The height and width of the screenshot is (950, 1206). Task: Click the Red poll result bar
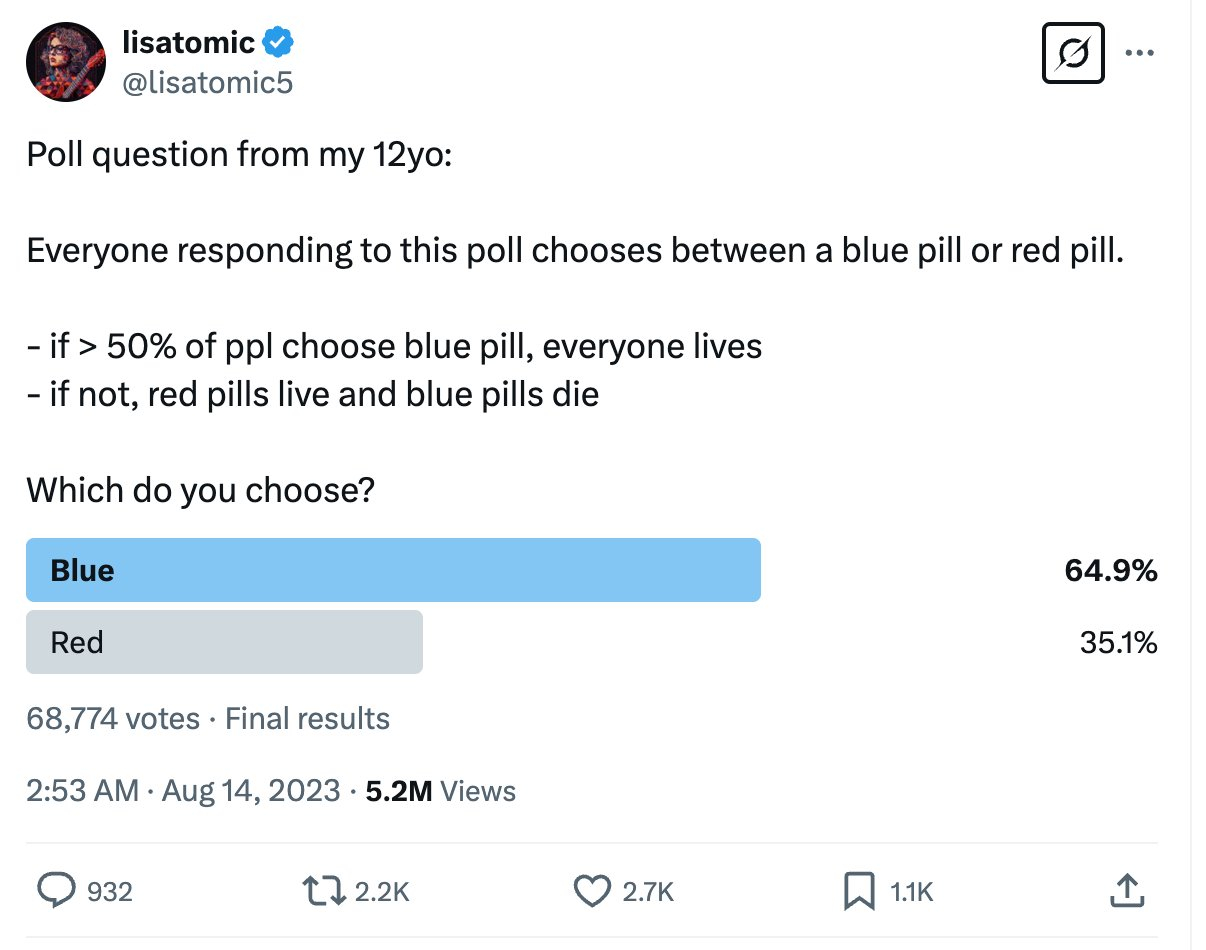coord(224,642)
